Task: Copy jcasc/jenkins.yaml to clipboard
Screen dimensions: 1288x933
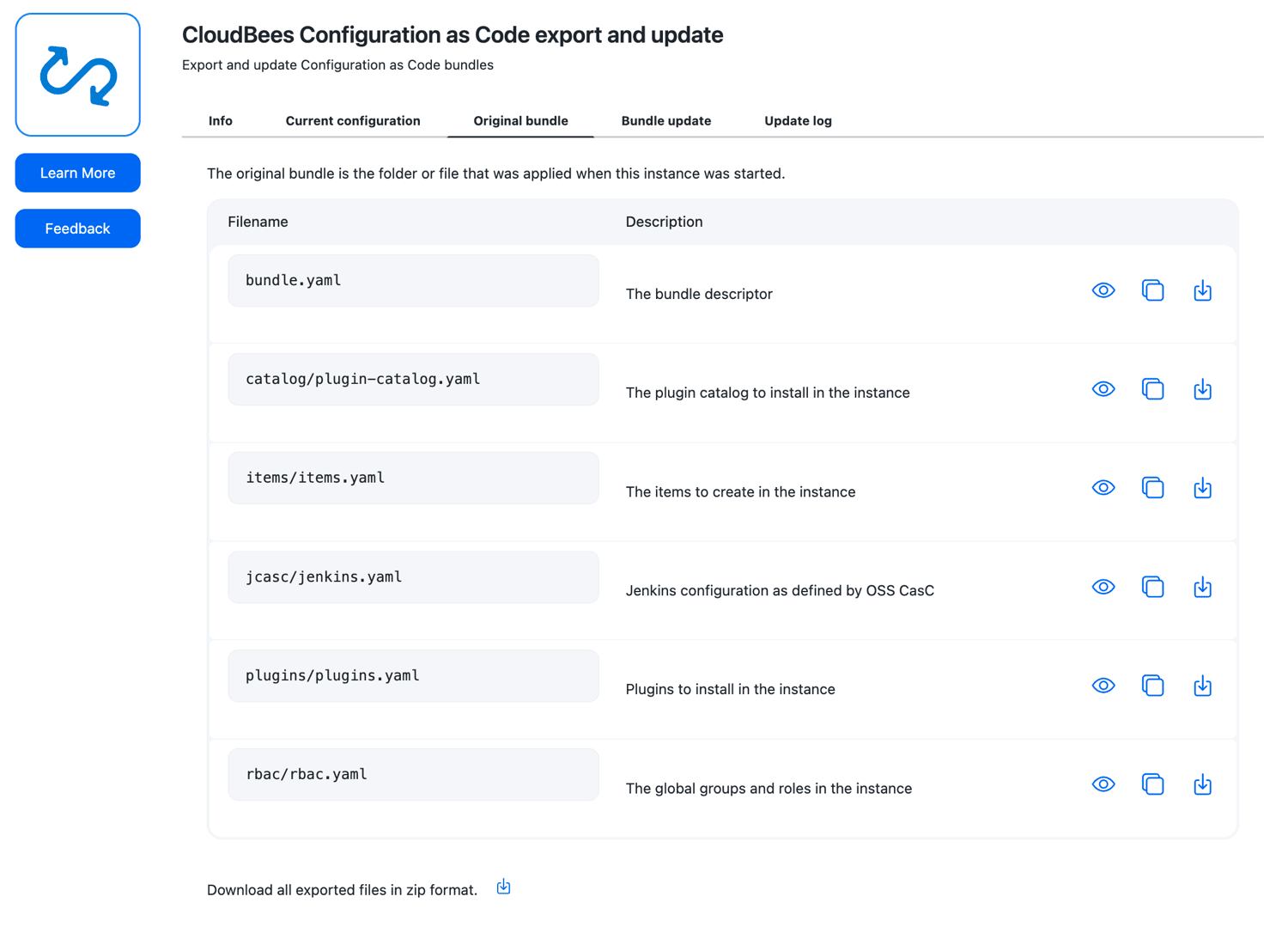Action: [1152, 587]
